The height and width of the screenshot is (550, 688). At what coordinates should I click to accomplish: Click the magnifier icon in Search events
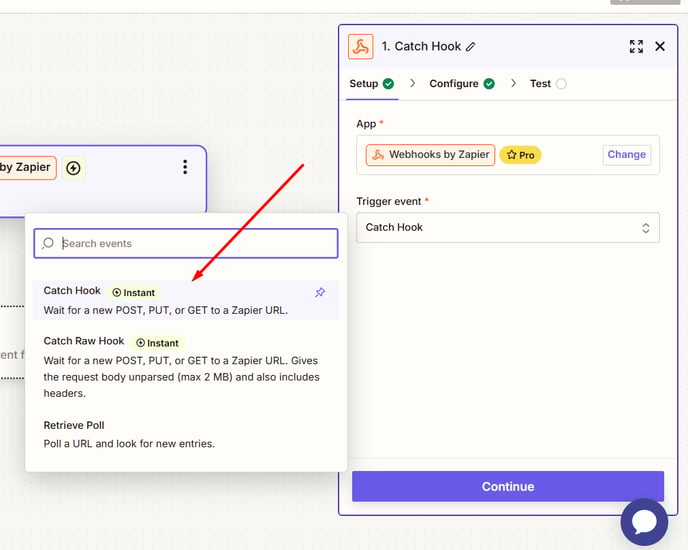(x=48, y=243)
